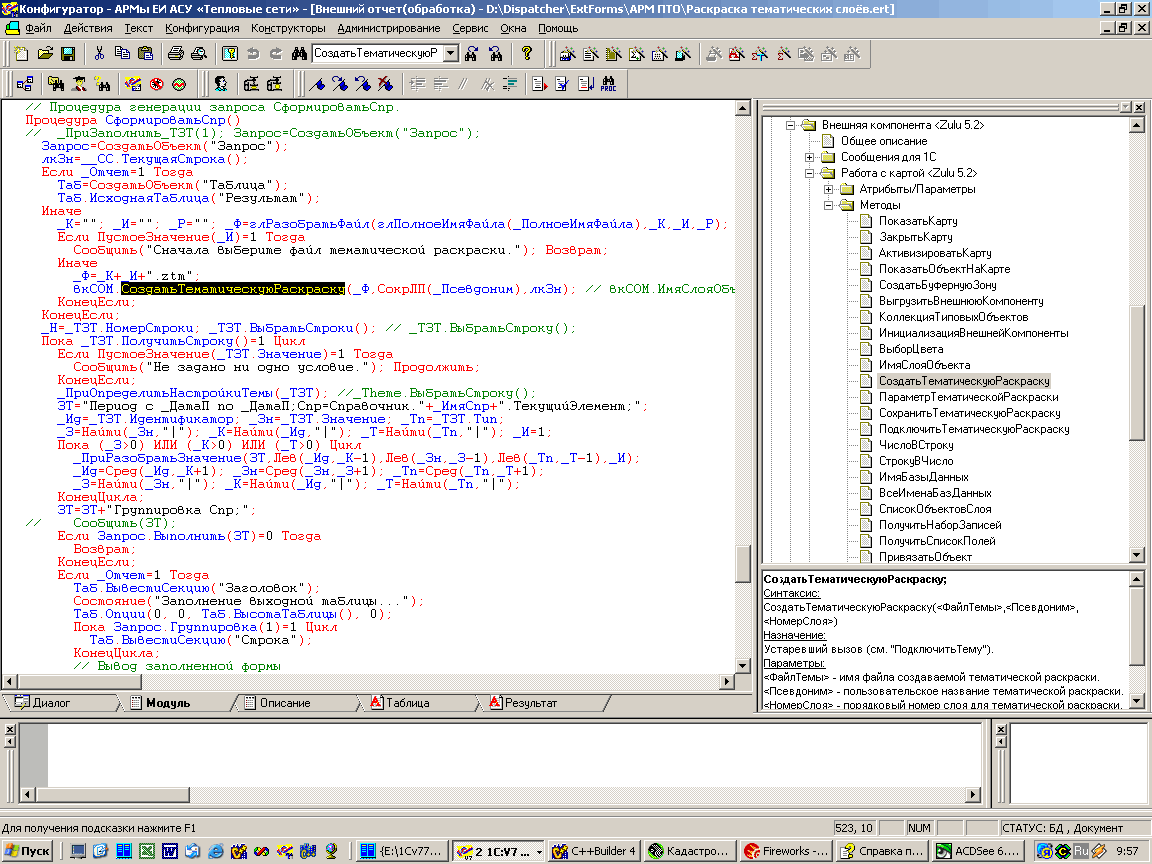1152x864 pixels.
Task: Collapse the Методы folder node
Action: point(829,205)
